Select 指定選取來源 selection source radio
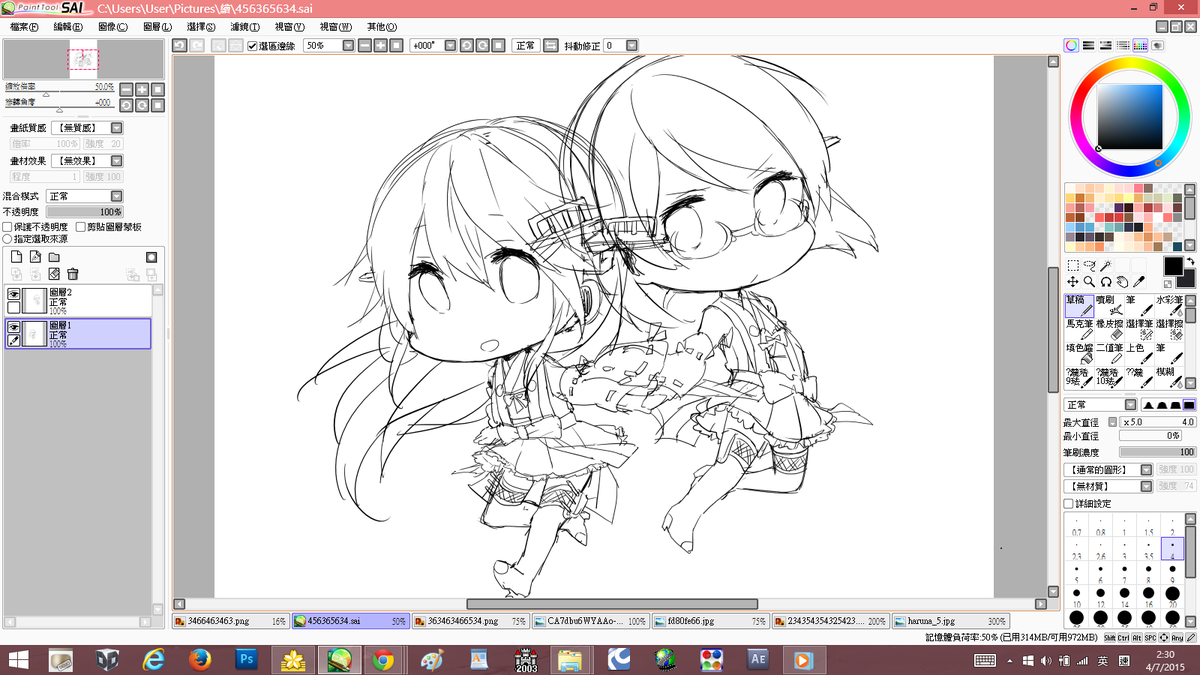1200x675 pixels. pyautogui.click(x=8, y=240)
